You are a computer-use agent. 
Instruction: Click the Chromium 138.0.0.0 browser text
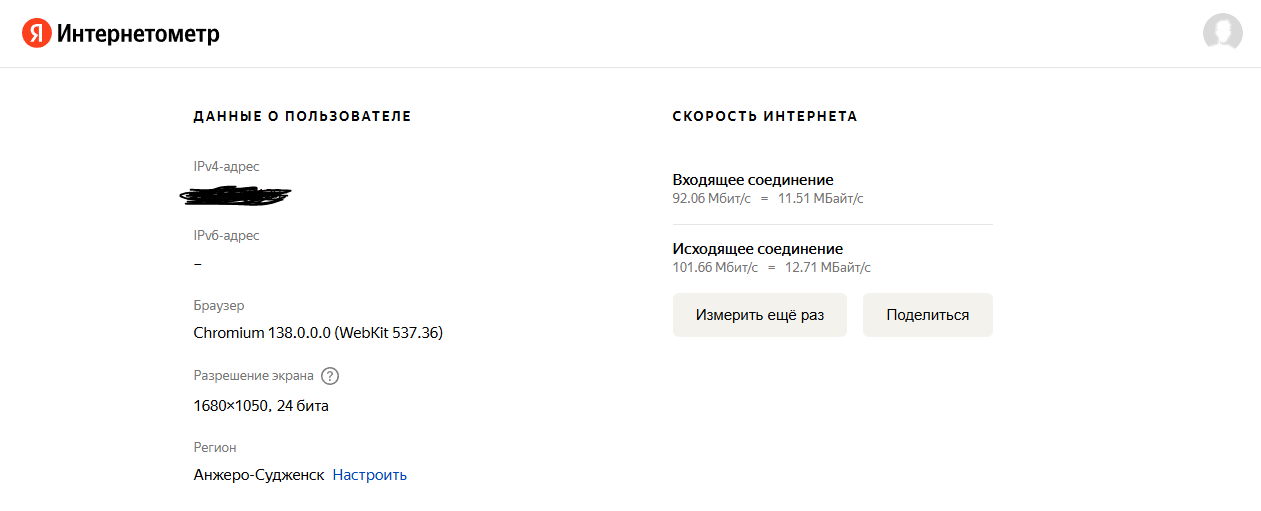point(318,332)
